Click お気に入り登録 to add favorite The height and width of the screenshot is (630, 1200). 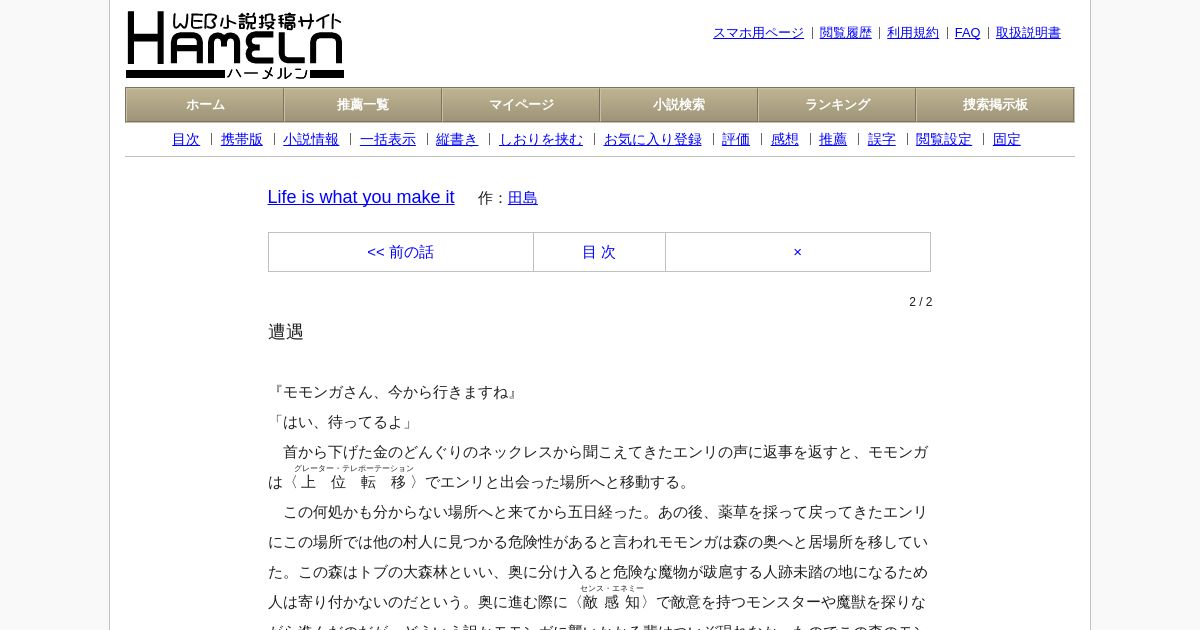(653, 139)
